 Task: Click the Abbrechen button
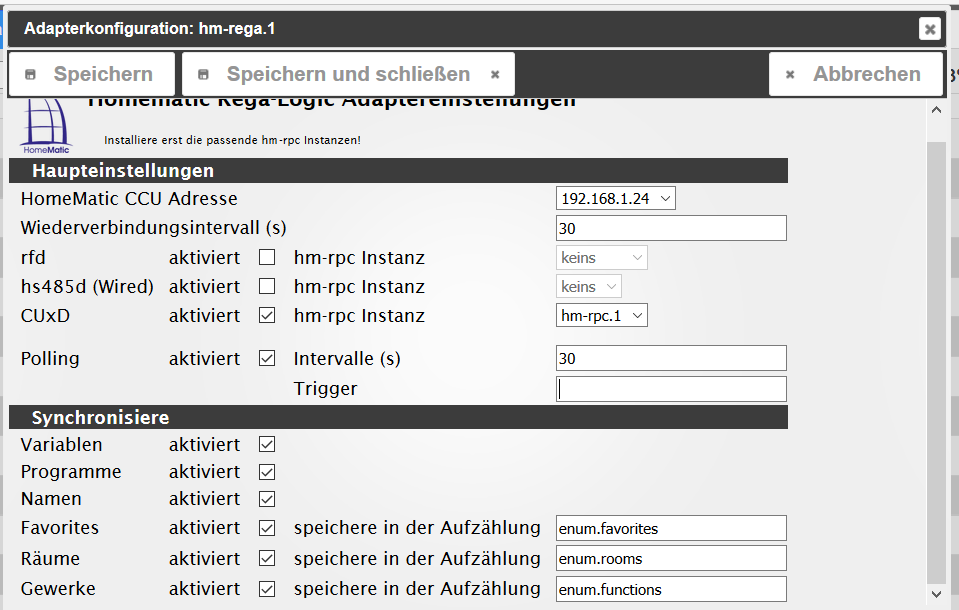856,74
